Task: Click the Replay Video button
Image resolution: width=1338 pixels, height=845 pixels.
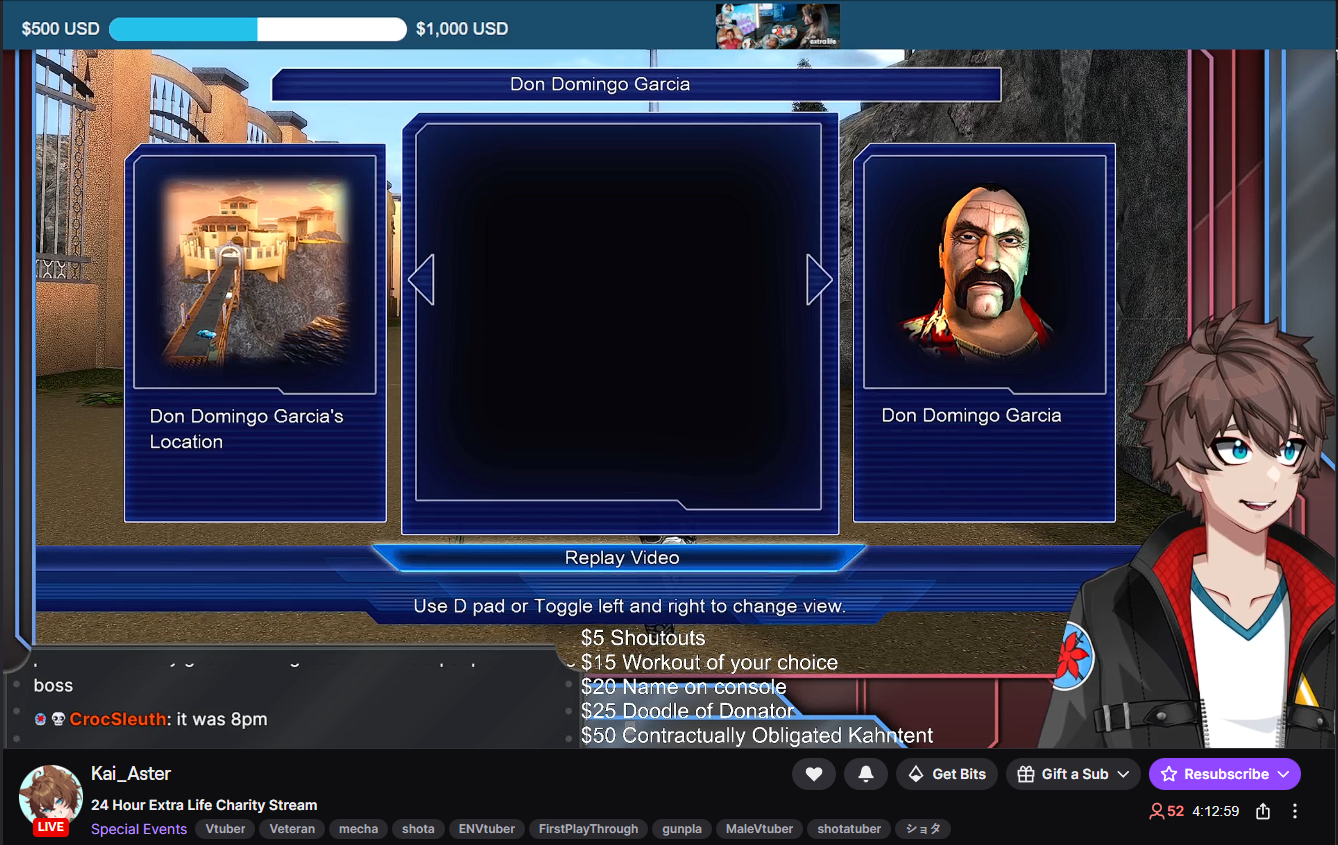Action: click(621, 558)
